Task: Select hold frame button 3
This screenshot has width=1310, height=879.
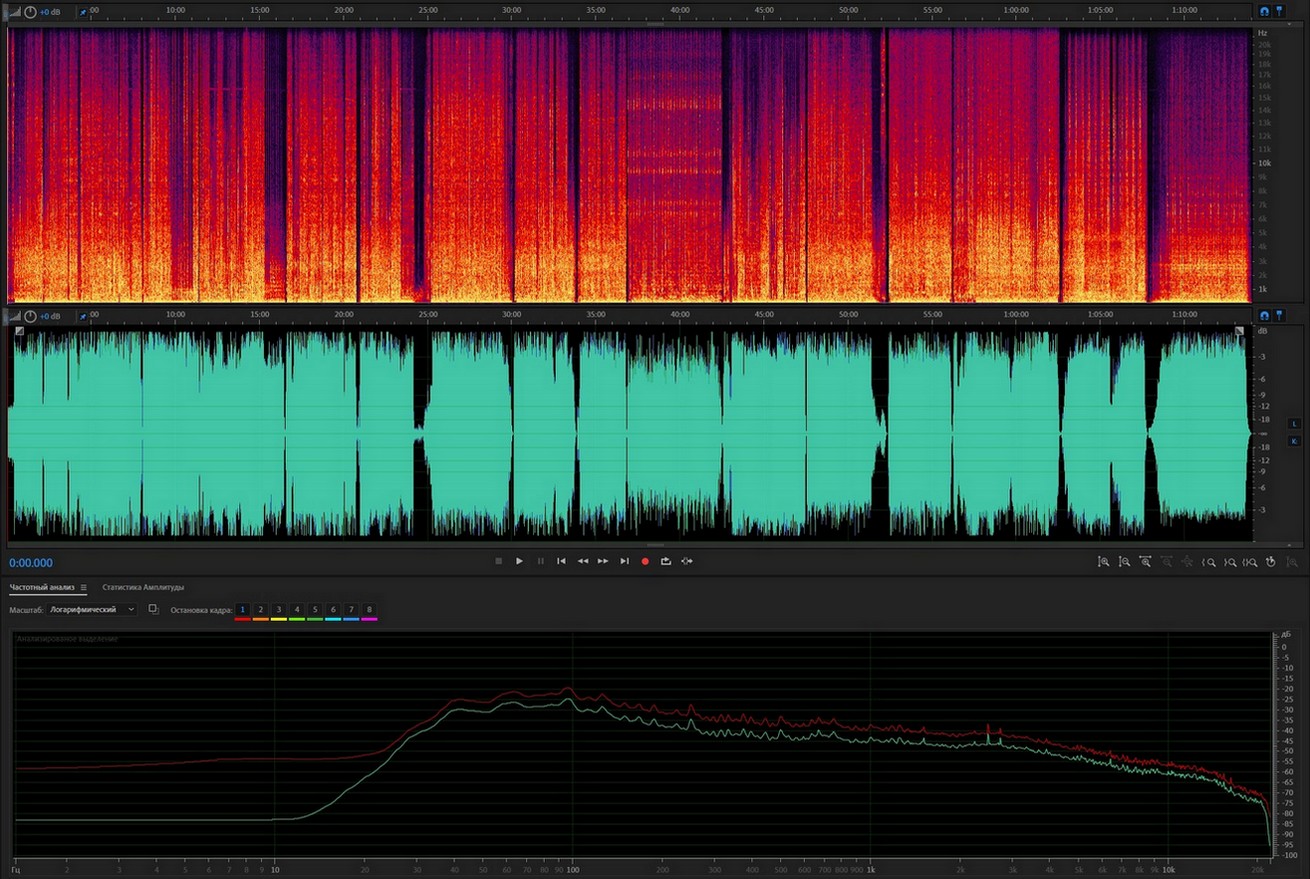Action: coord(279,609)
